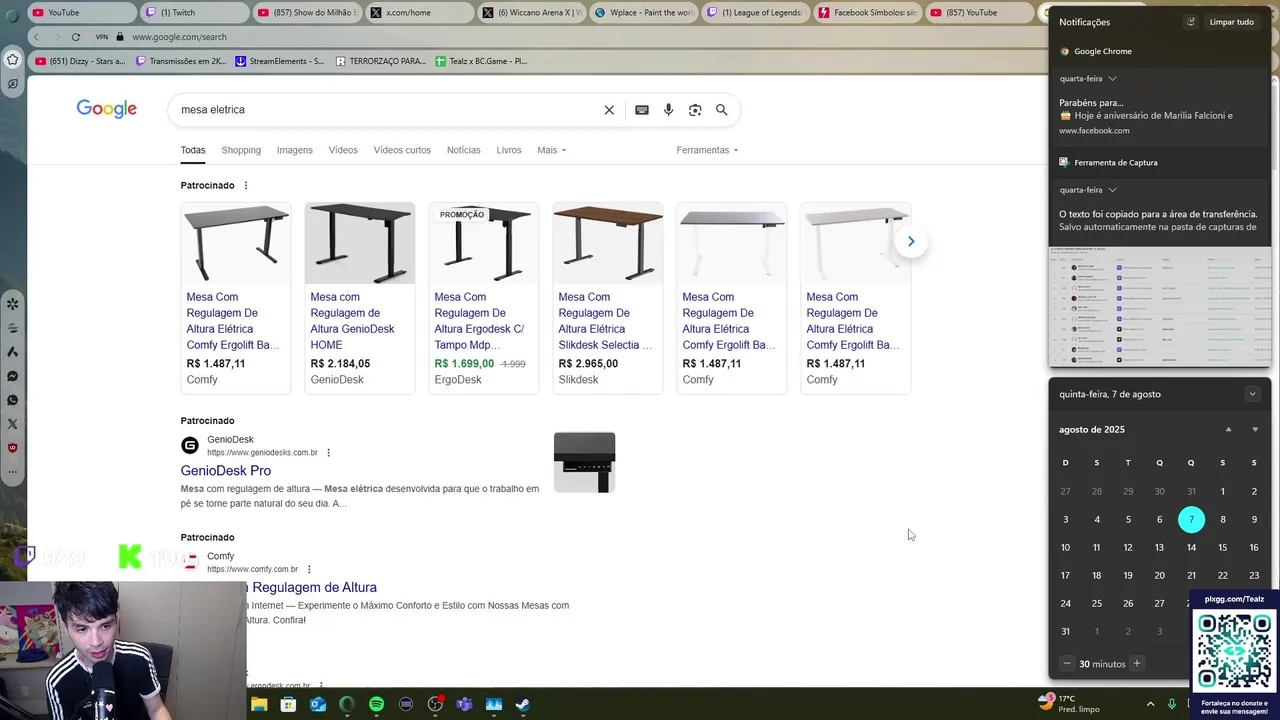Click Limpar tudo to clear notifications
The width and height of the screenshot is (1280, 720).
tap(1231, 22)
